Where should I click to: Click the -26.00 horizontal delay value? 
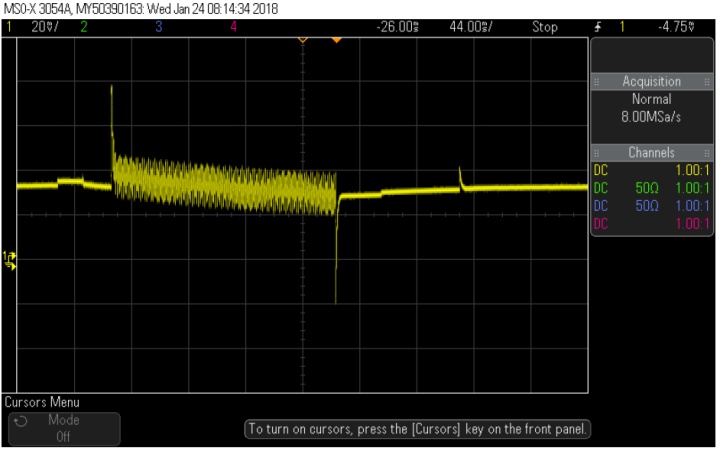coord(398,27)
